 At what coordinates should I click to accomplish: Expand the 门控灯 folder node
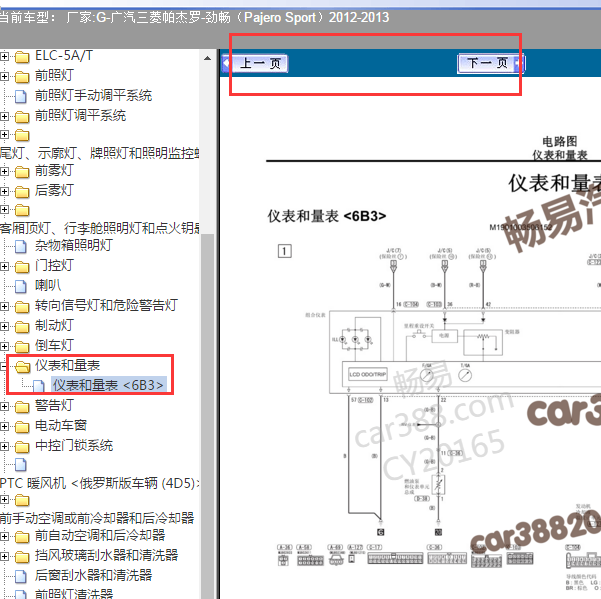(x=4, y=266)
